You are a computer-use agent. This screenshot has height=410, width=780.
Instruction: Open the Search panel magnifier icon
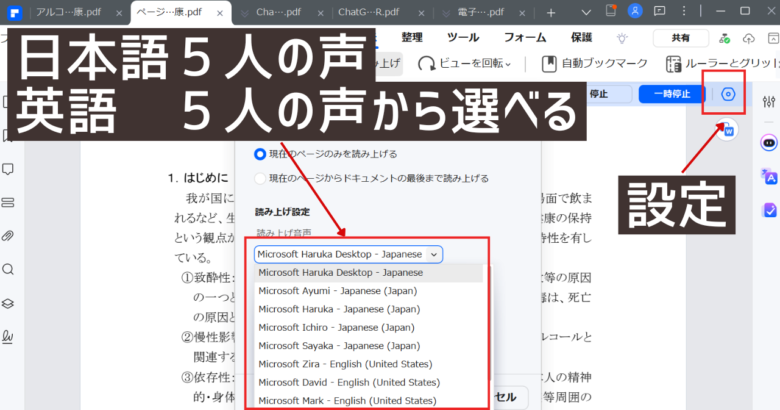point(8,269)
